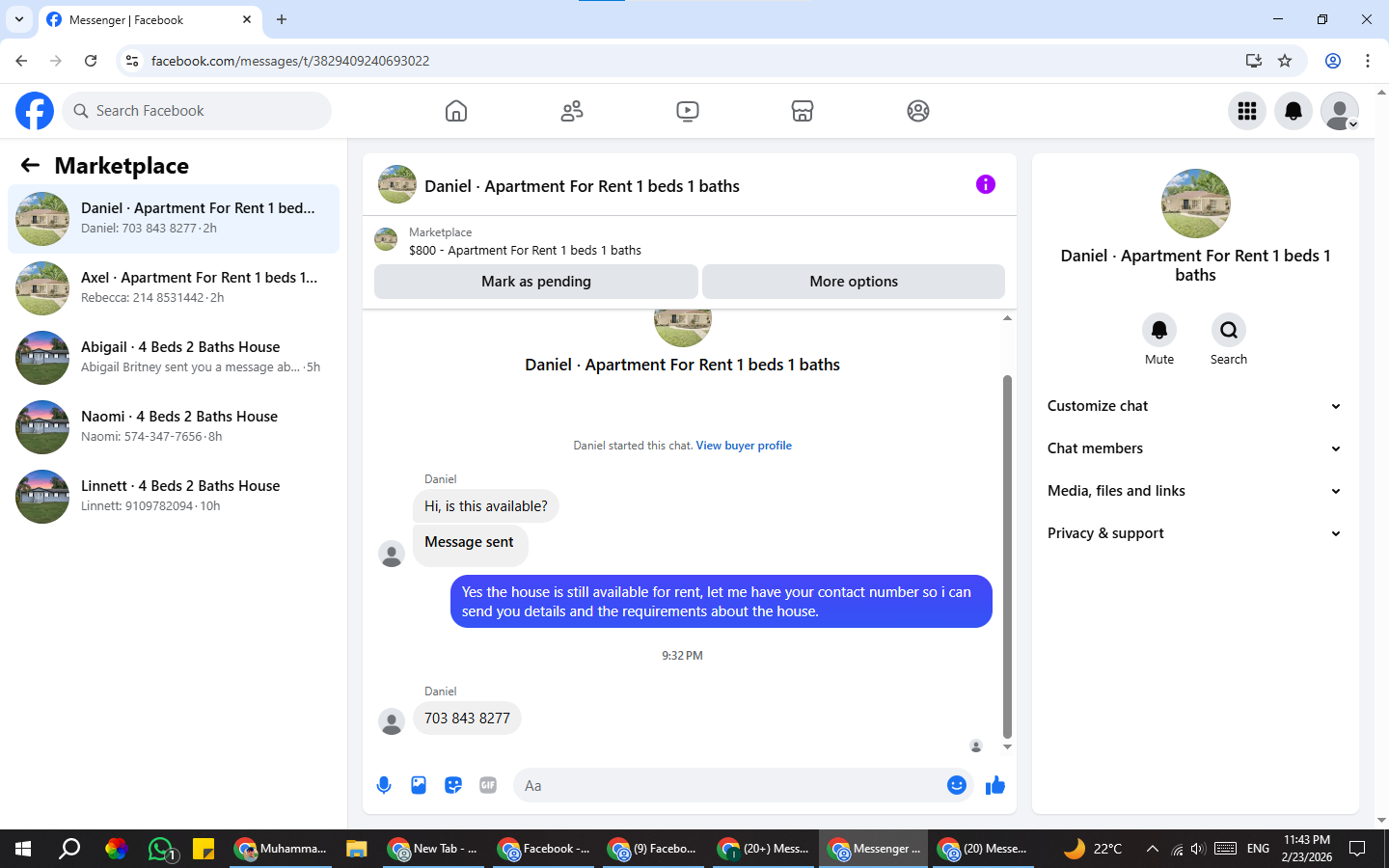Click the blue 'Yes the house is still available' message

(722, 602)
